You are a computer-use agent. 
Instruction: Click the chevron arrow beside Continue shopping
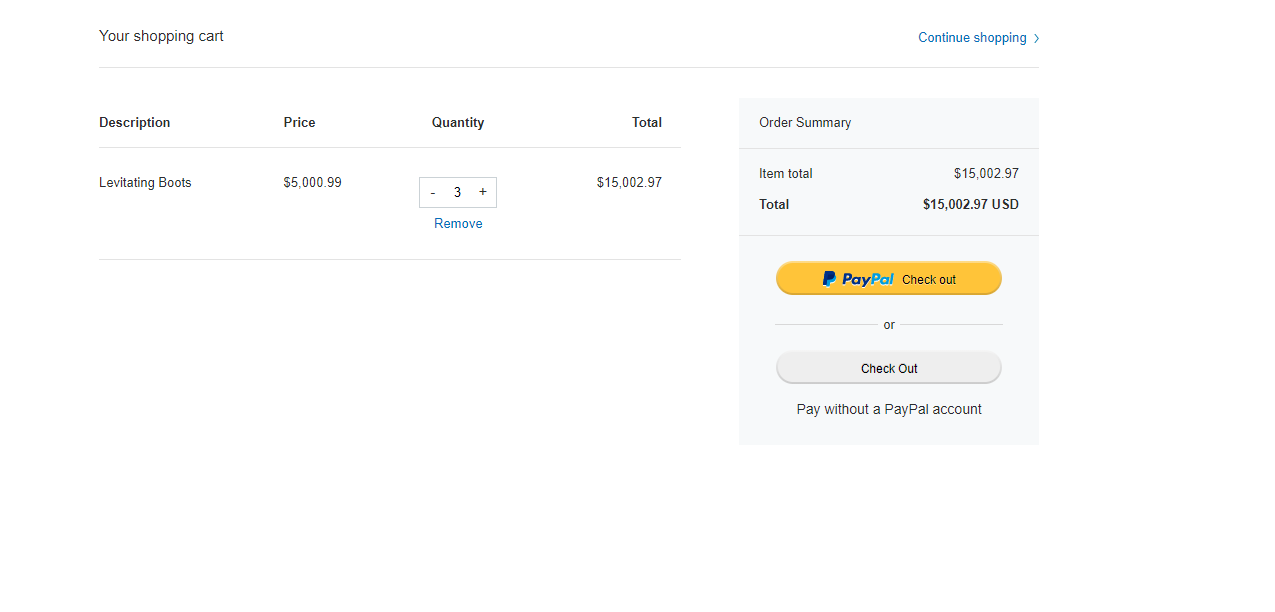coord(1037,39)
